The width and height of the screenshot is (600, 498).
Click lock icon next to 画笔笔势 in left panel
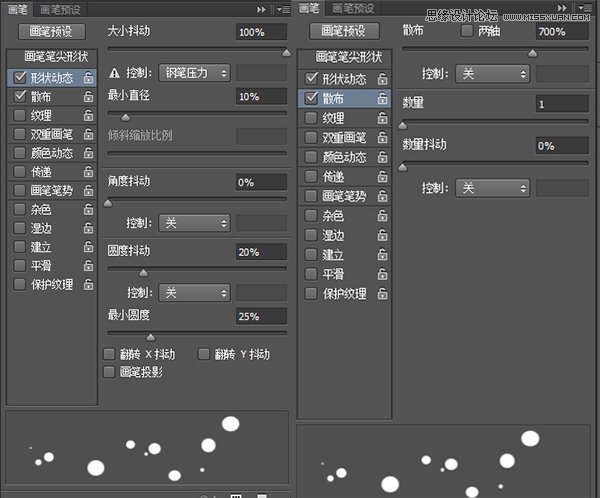pos(88,190)
